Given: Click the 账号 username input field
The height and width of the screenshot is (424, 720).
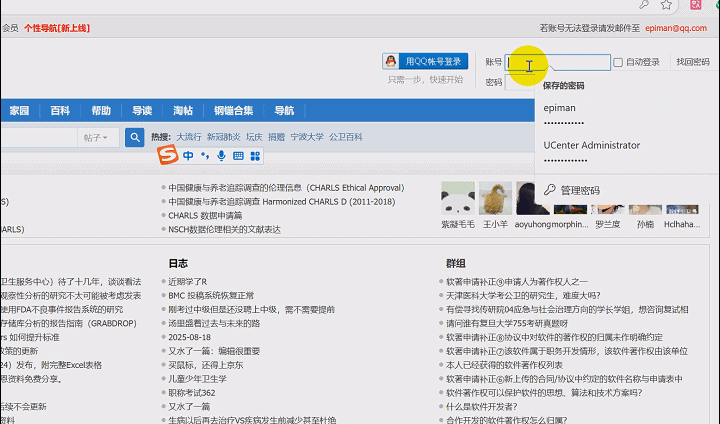Looking at the screenshot, I should [560, 62].
